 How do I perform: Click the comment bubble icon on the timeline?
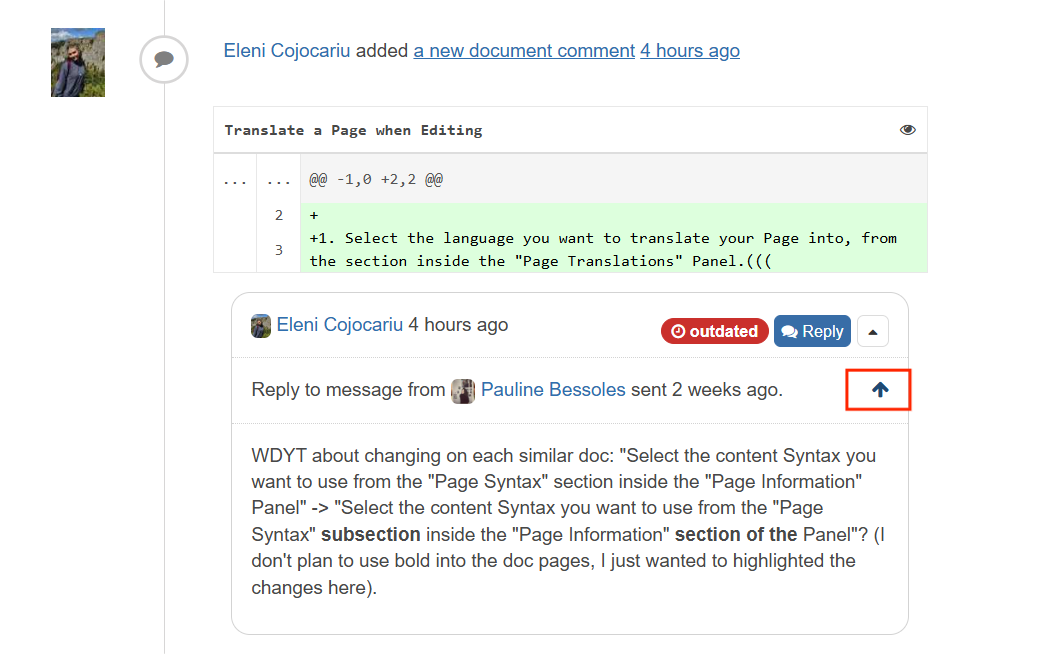(x=164, y=59)
